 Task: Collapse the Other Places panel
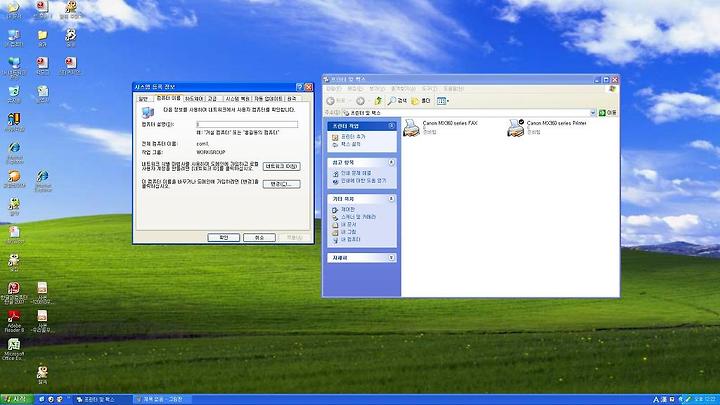391,199
